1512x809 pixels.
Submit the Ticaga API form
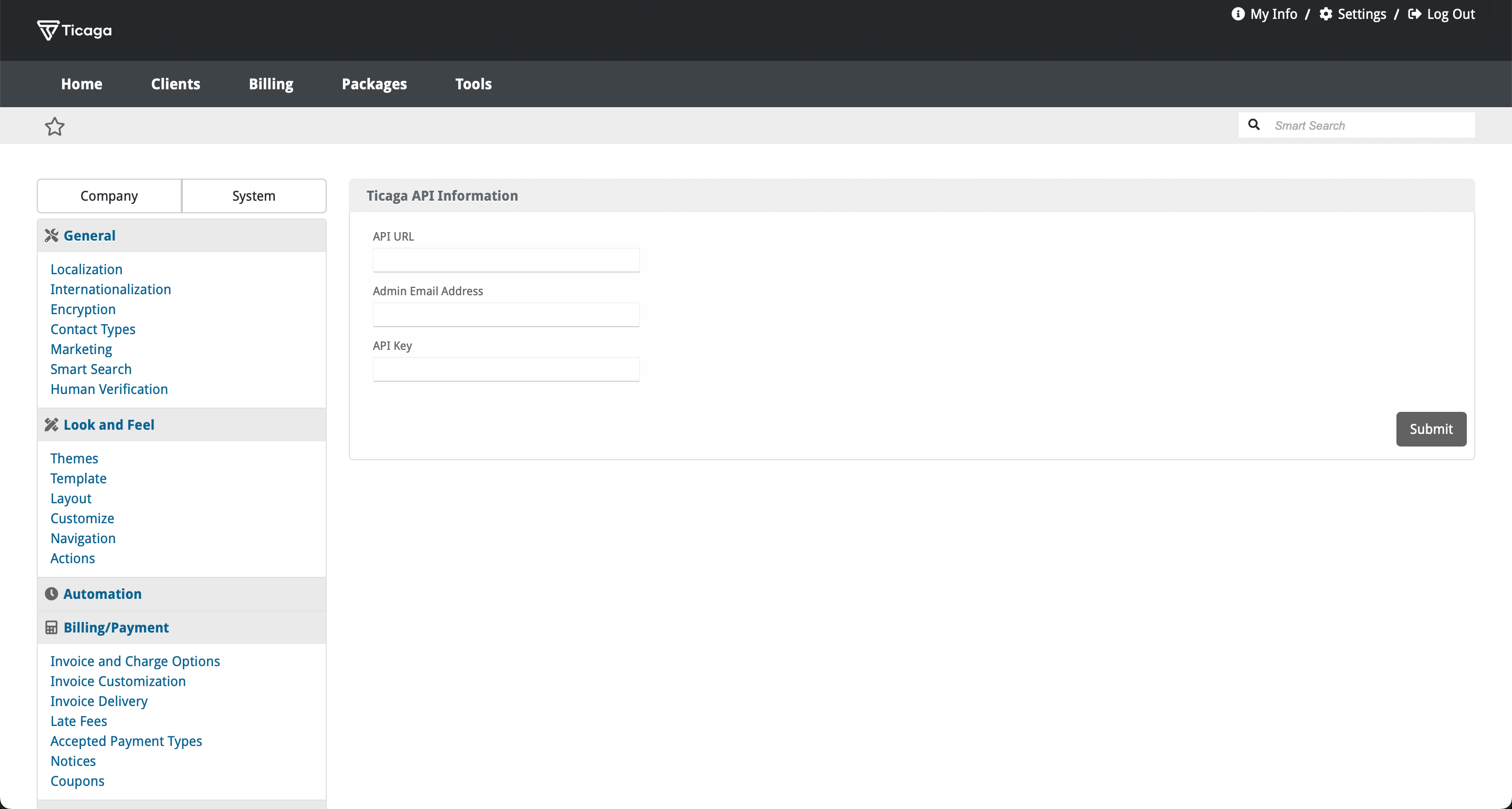[1431, 429]
